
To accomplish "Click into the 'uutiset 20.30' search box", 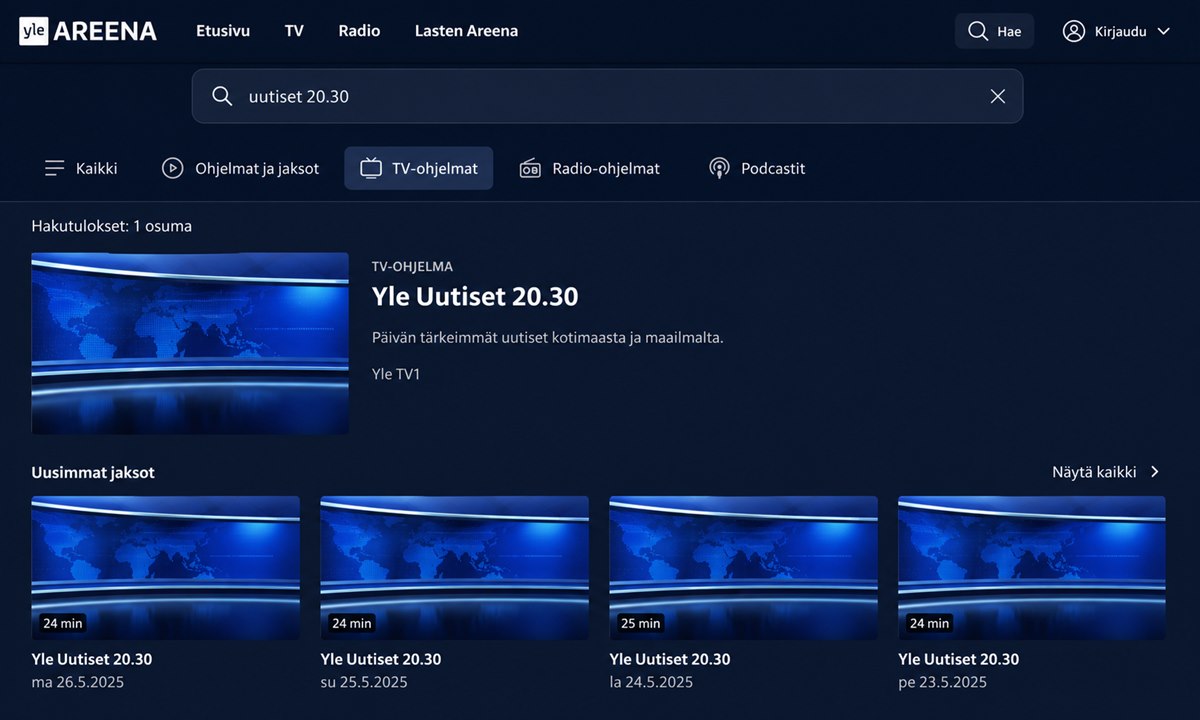I will tap(607, 96).
